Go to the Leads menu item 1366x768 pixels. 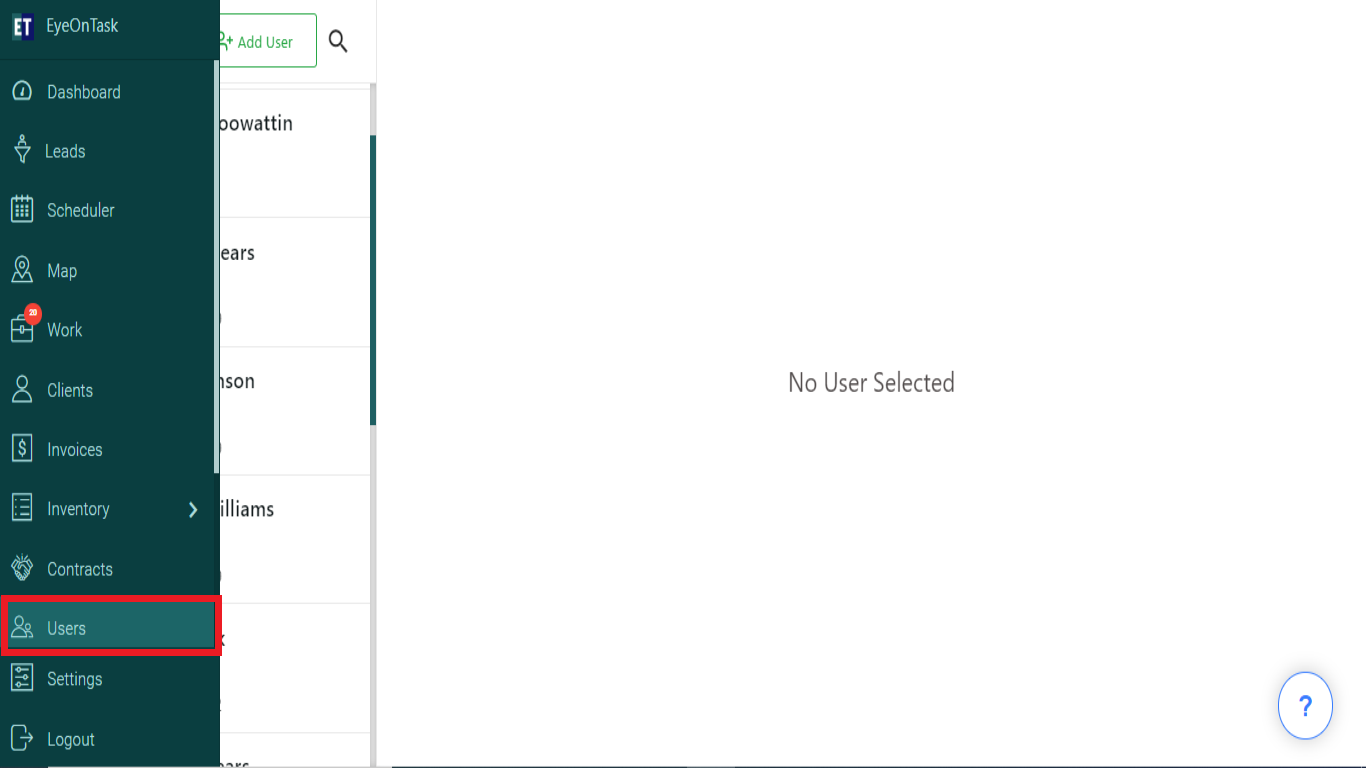coord(65,151)
